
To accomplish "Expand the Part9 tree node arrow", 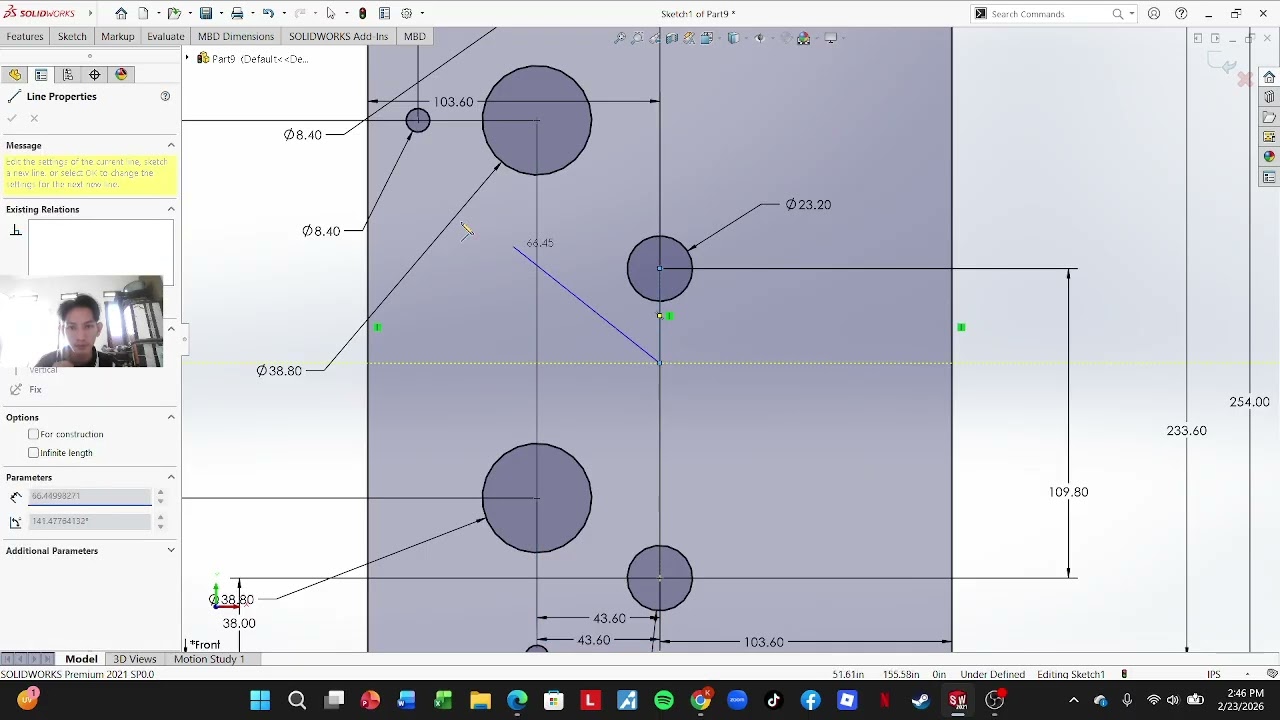I will tap(188, 59).
